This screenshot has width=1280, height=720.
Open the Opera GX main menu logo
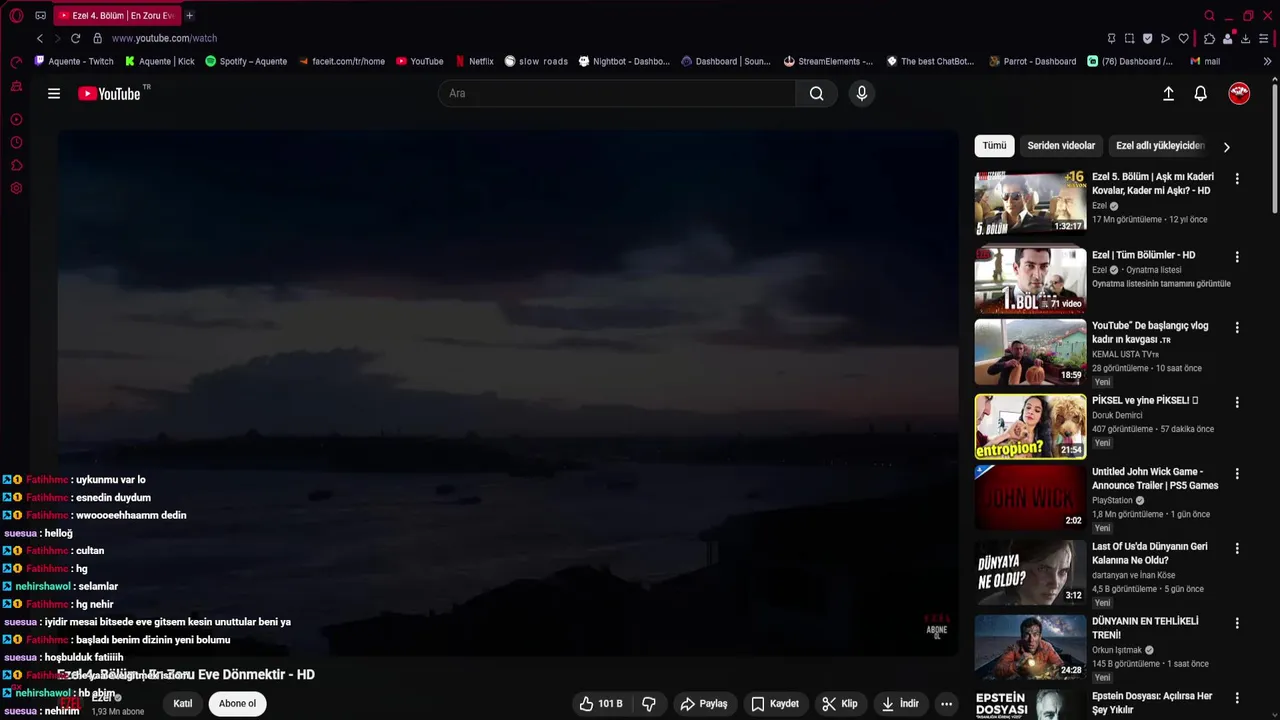(16, 15)
